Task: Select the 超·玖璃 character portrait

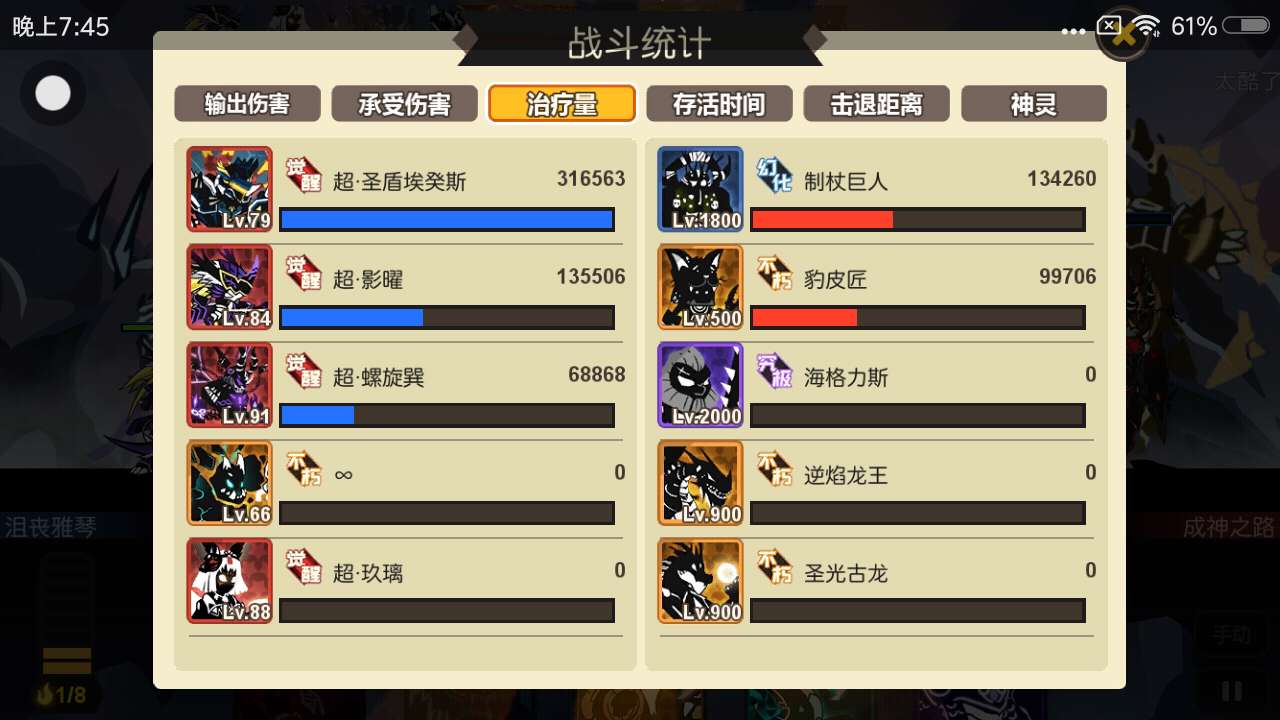Action: [x=229, y=581]
